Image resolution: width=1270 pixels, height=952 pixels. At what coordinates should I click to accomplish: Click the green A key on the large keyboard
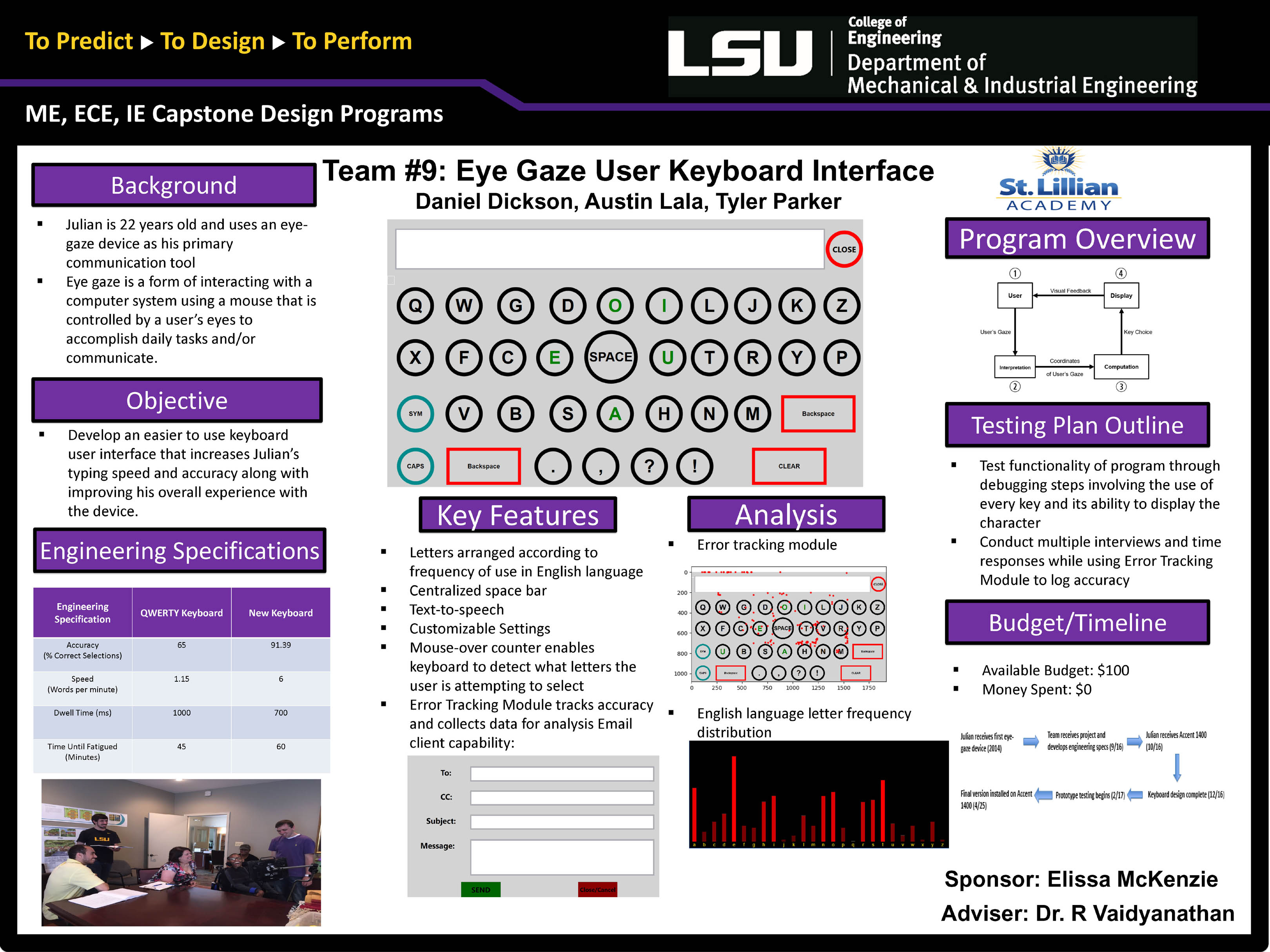pos(615,414)
